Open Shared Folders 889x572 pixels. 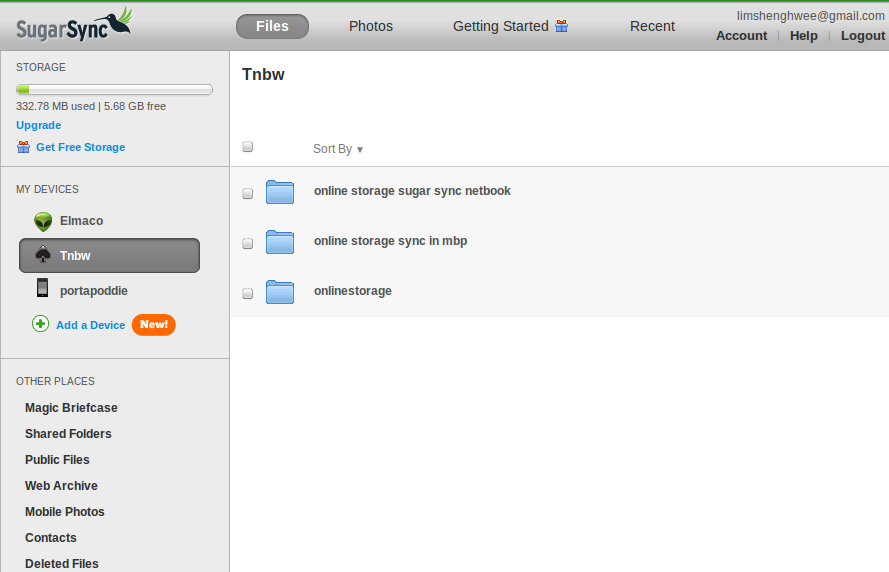pyautogui.click(x=68, y=434)
